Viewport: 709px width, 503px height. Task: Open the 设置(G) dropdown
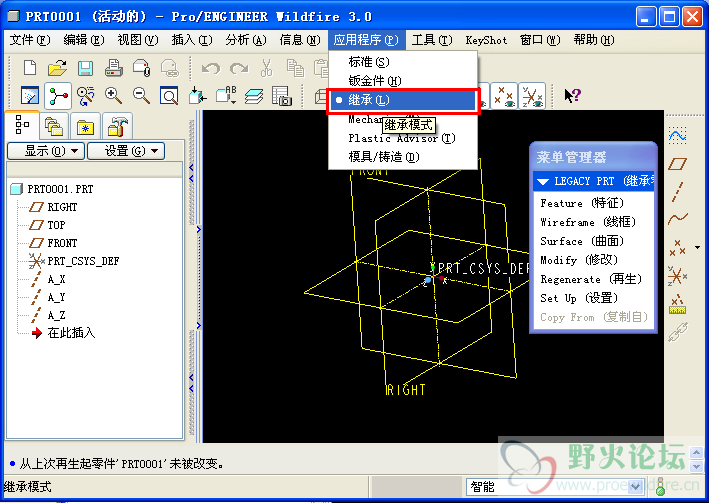pos(126,151)
